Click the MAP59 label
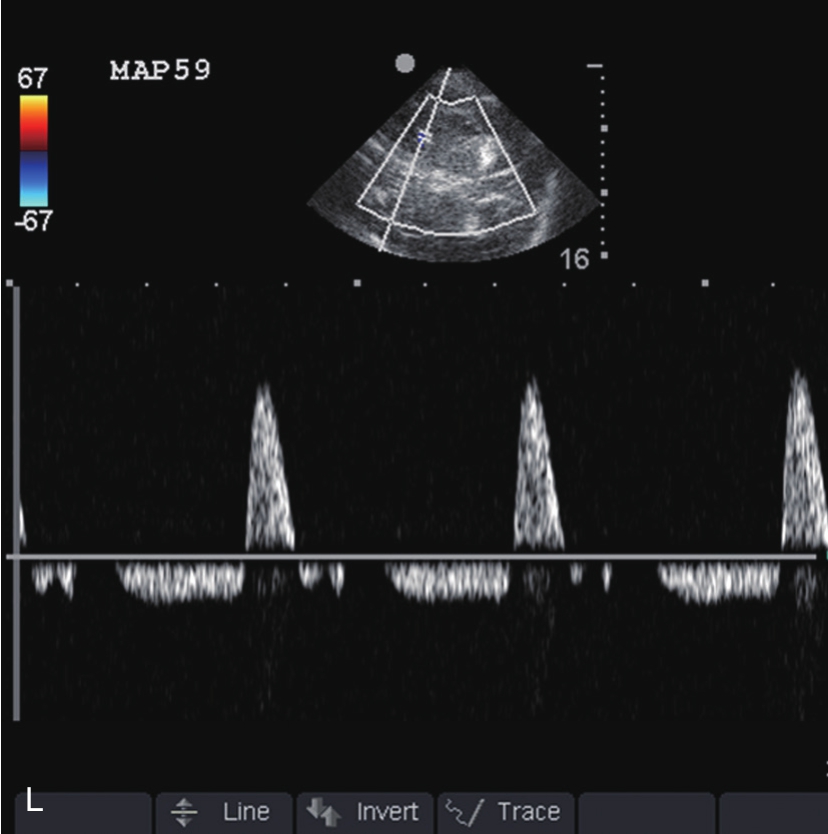Screen dimensions: 828x834 [160, 70]
